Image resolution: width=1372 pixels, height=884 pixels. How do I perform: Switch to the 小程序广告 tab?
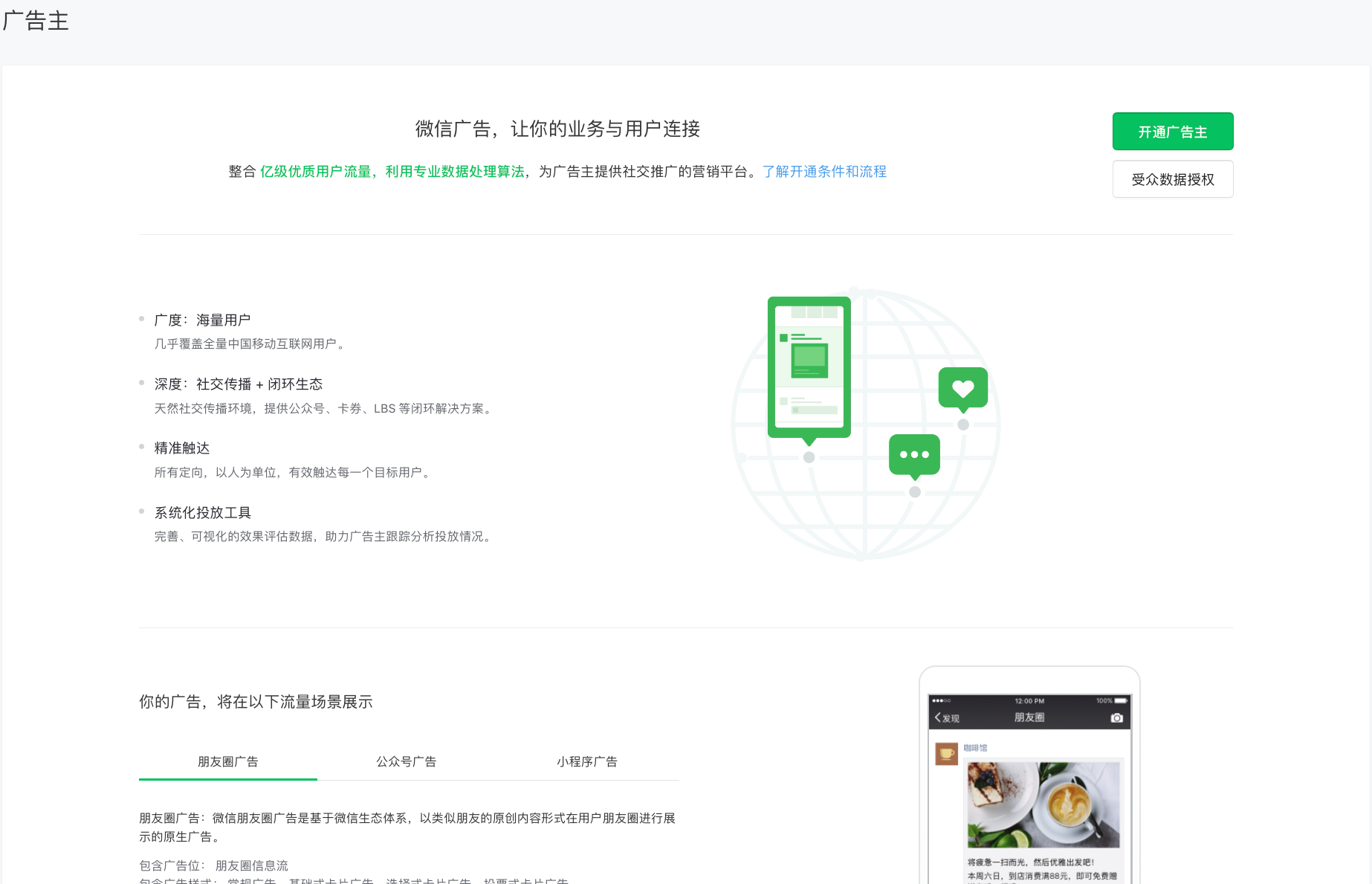(x=586, y=761)
